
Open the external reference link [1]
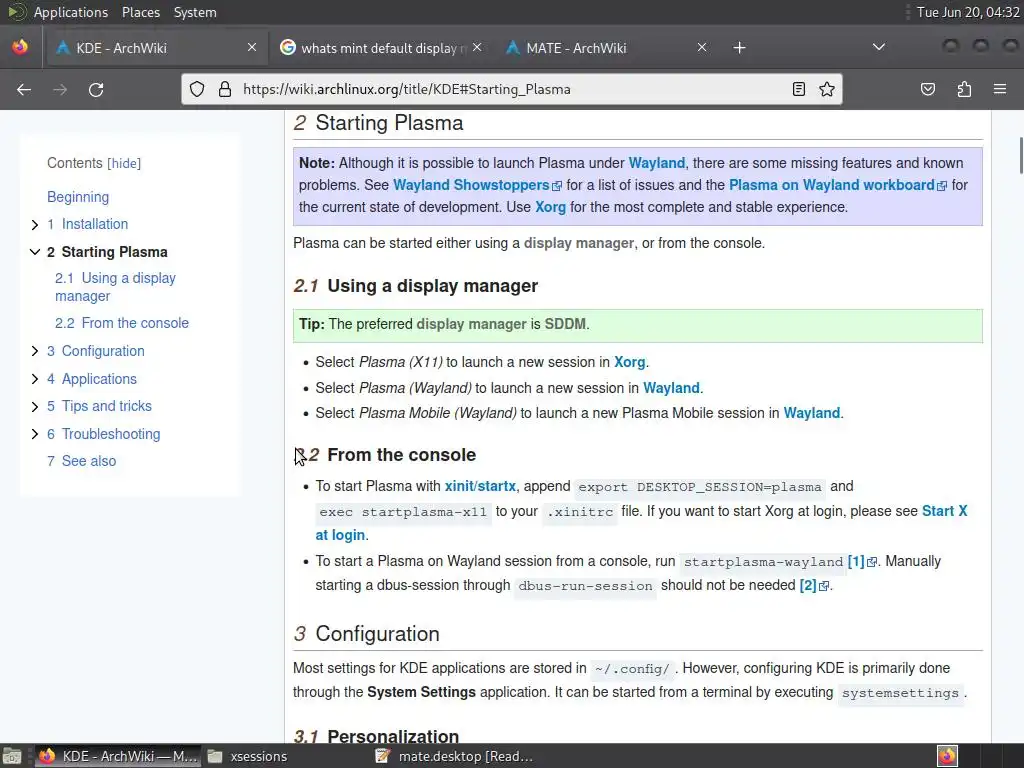pyautogui.click(x=862, y=562)
